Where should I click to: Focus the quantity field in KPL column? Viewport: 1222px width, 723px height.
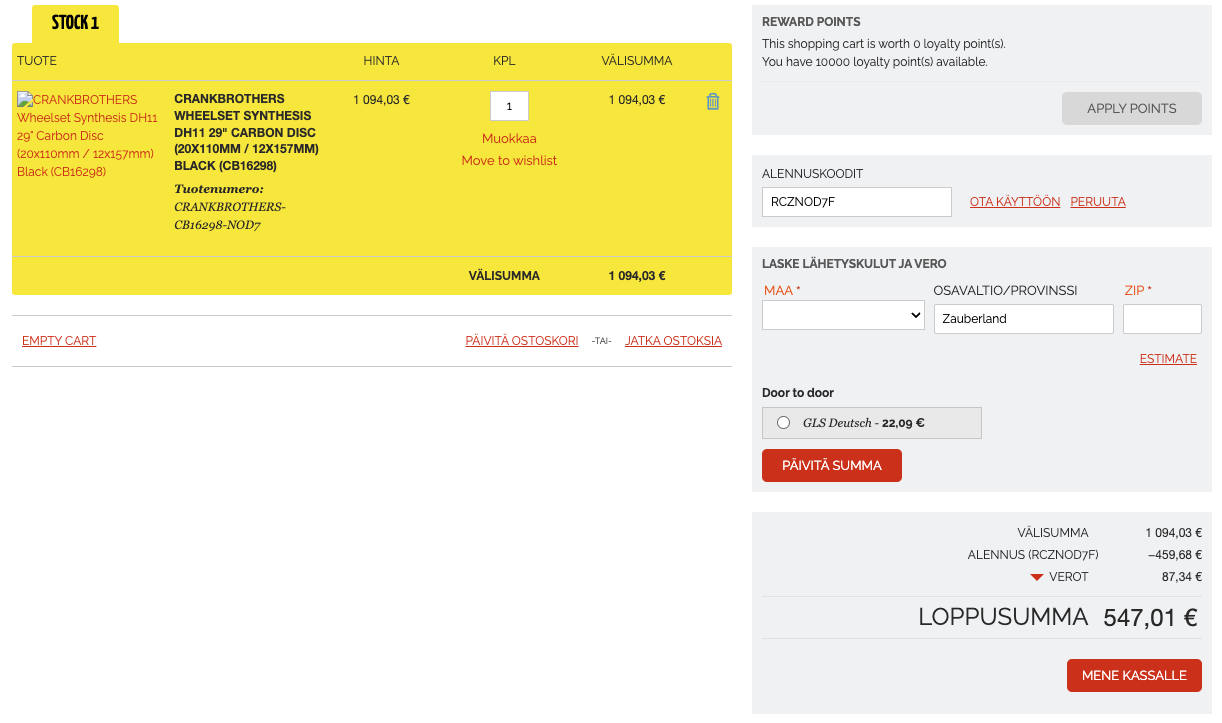coord(509,106)
